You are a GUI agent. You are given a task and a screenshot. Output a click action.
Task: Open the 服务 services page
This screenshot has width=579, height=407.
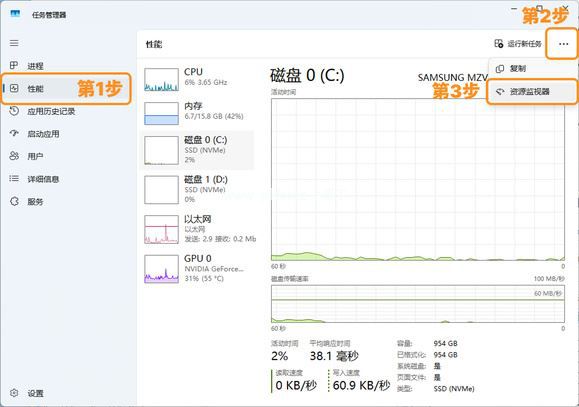tap(35, 202)
